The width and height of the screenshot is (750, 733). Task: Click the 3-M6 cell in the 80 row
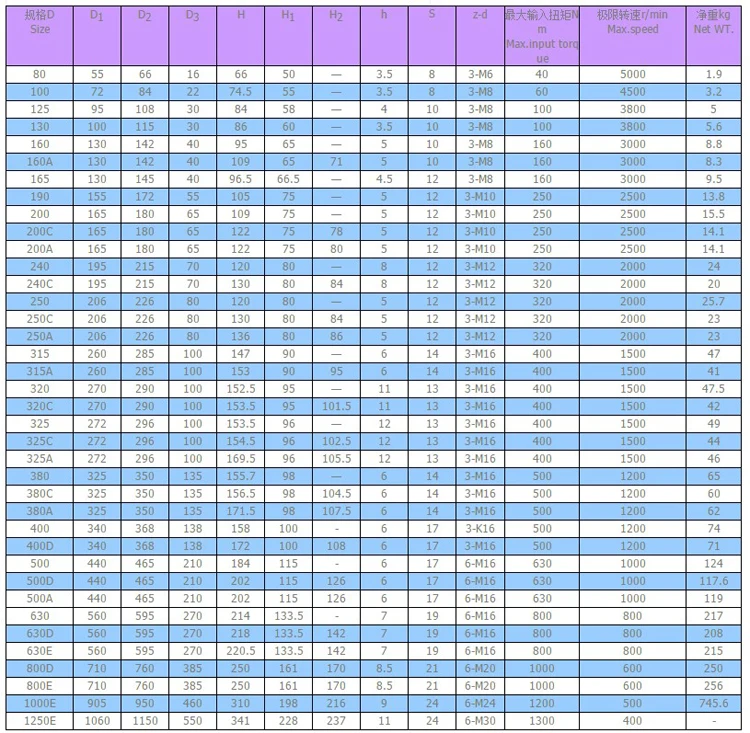tap(480, 74)
